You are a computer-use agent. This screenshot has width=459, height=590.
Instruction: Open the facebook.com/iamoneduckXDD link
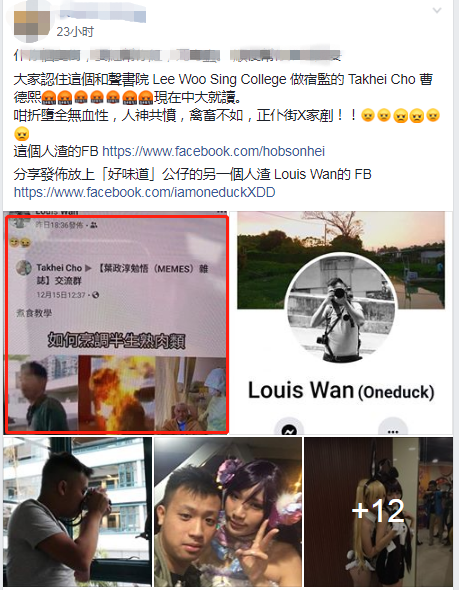(144, 192)
